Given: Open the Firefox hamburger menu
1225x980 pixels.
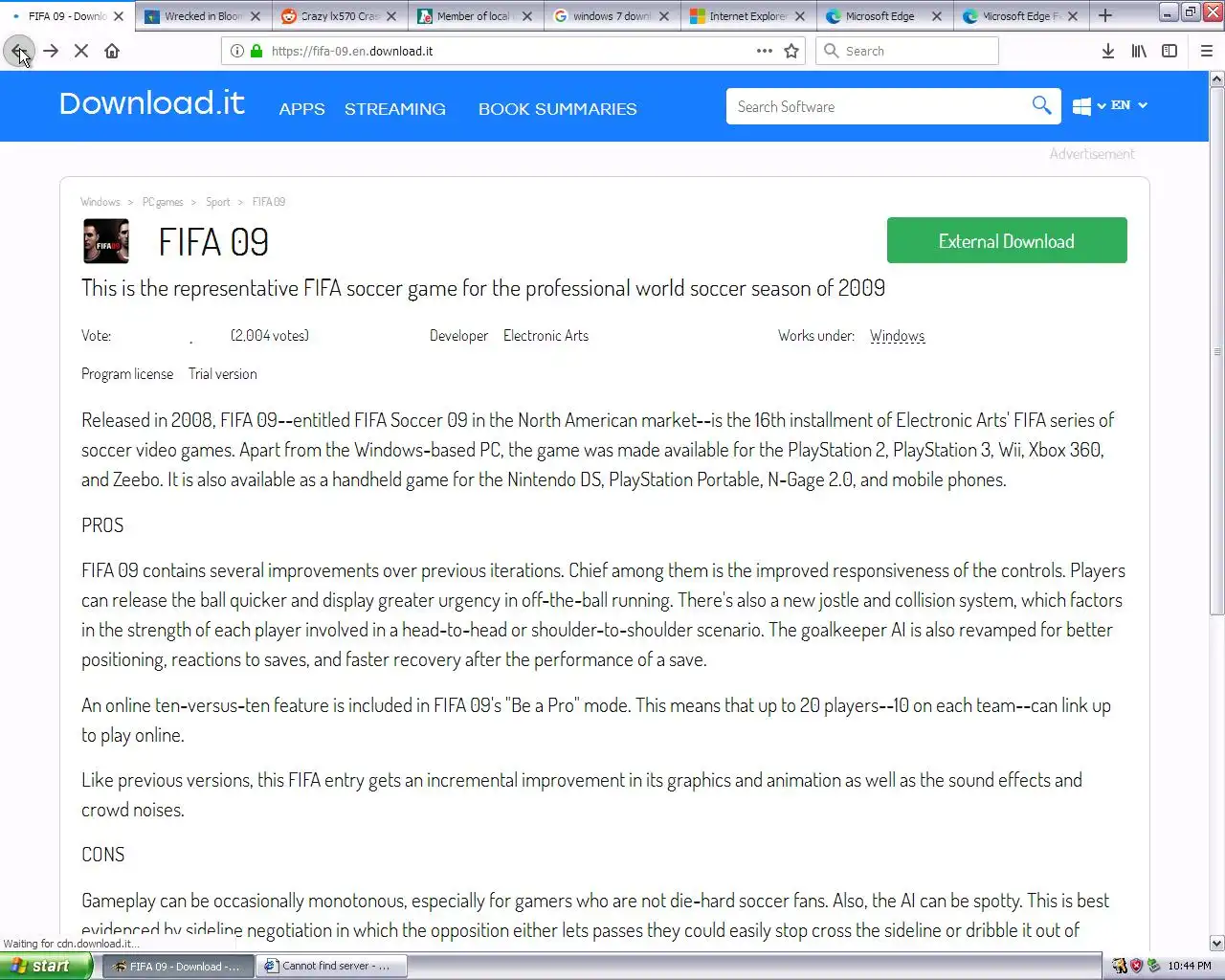Looking at the screenshot, I should click(x=1207, y=51).
